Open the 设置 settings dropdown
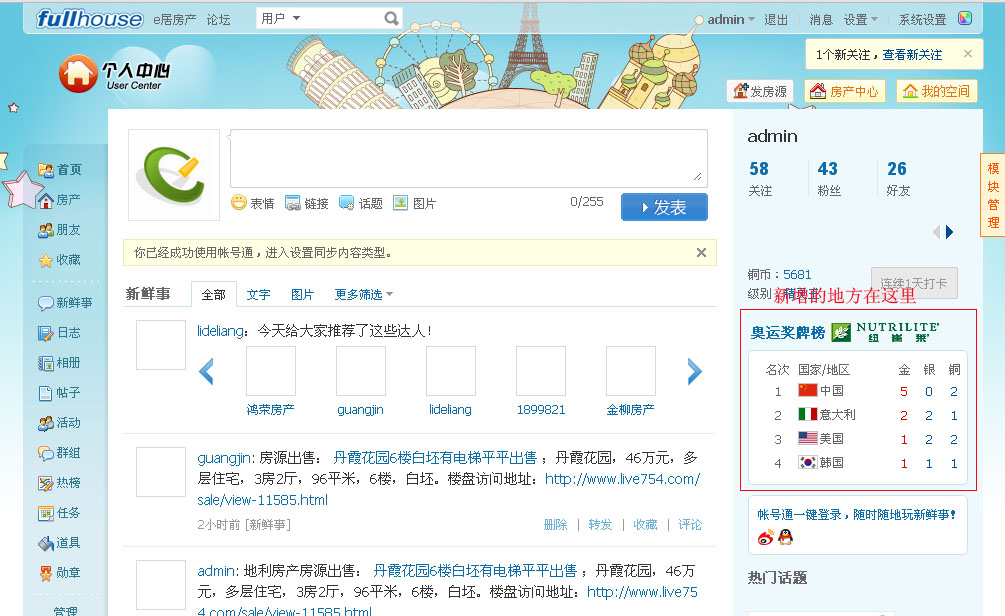1005x616 pixels. pos(860,20)
